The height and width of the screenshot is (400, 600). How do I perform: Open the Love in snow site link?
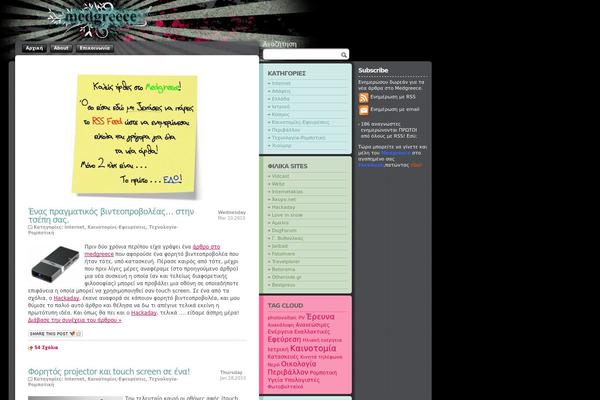click(287, 215)
